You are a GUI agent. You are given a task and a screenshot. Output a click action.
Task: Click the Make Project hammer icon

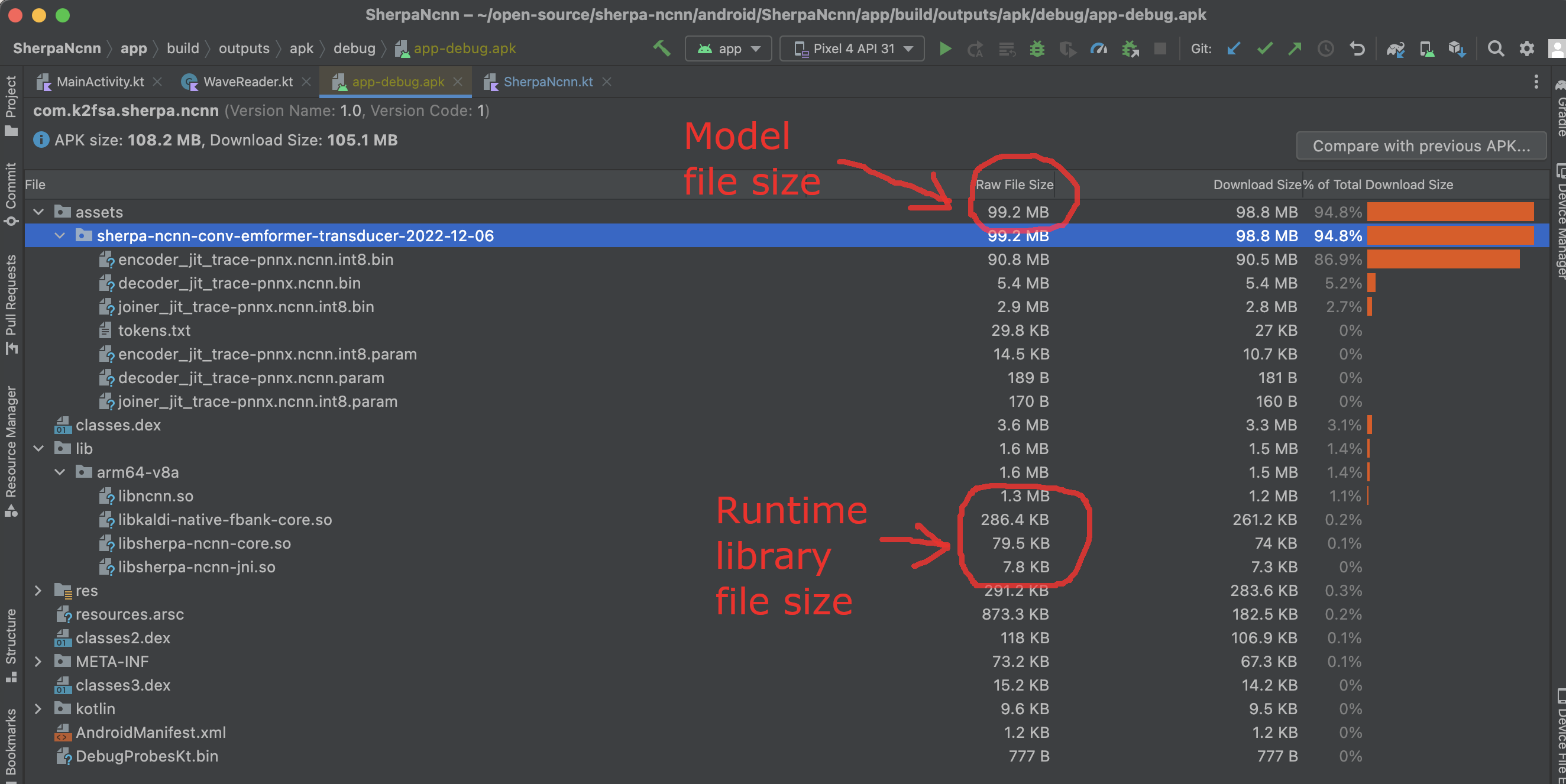[x=661, y=48]
